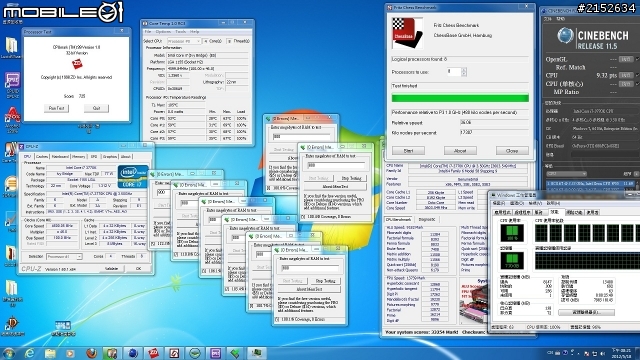This screenshot has width=640, height=360.
Task: Switch to the red ZD CPUmark taskbar icon
Action: (153, 353)
